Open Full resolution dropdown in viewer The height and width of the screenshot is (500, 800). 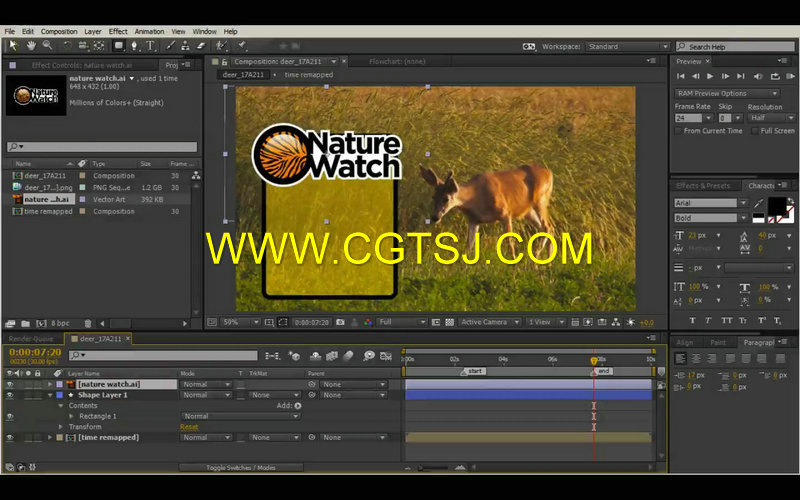coord(402,322)
